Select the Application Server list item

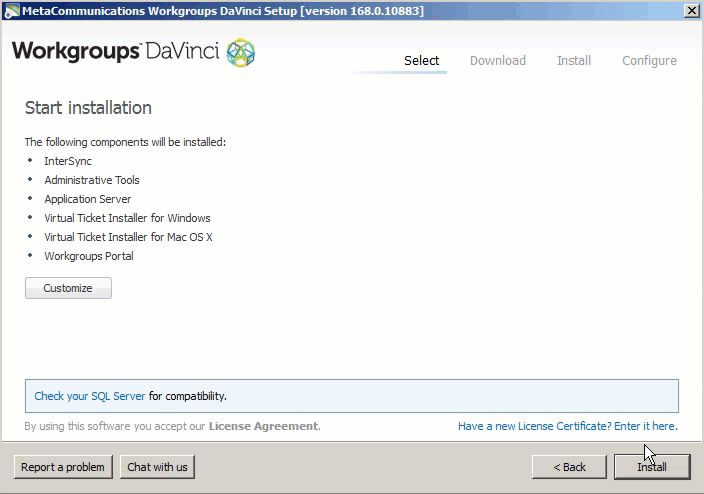88,199
